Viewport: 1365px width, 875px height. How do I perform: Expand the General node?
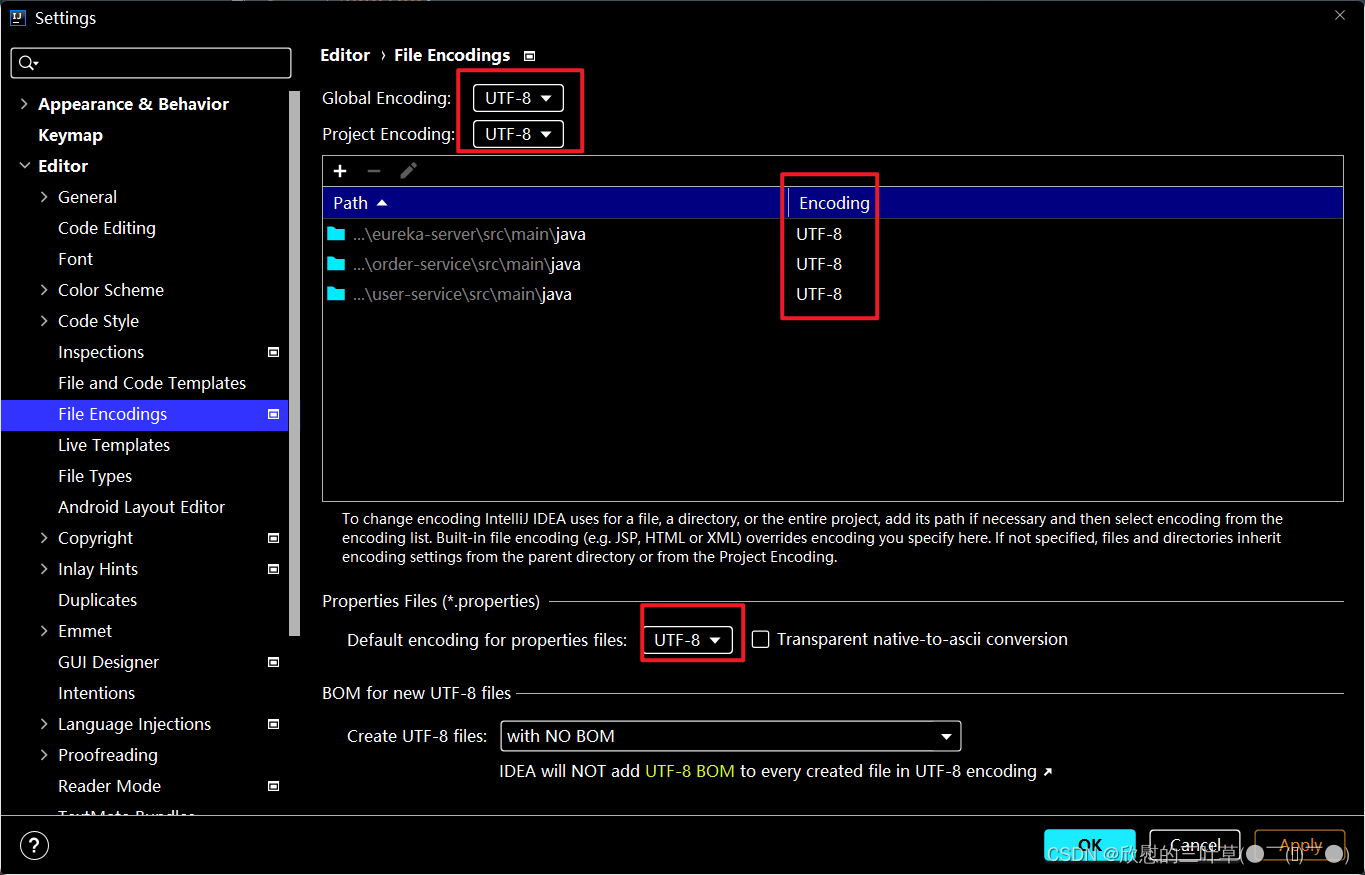[x=44, y=197]
